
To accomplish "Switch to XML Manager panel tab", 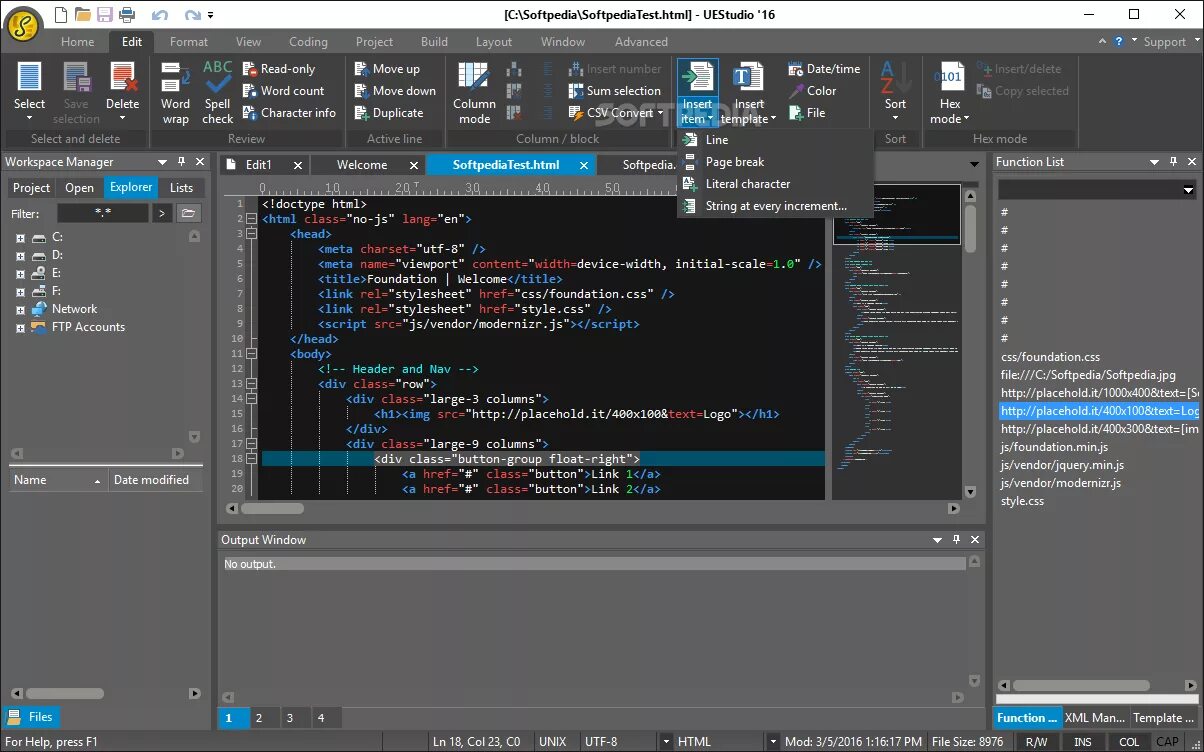I will tap(1094, 718).
